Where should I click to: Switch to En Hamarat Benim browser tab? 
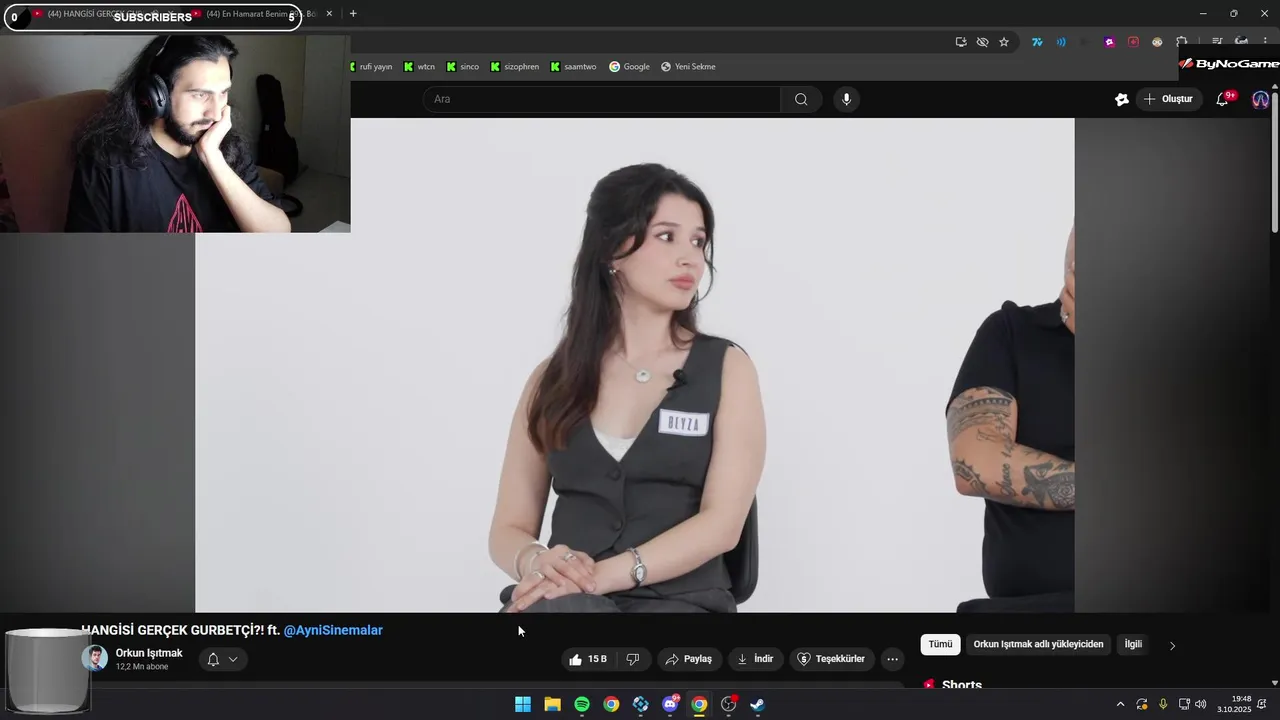click(x=260, y=14)
